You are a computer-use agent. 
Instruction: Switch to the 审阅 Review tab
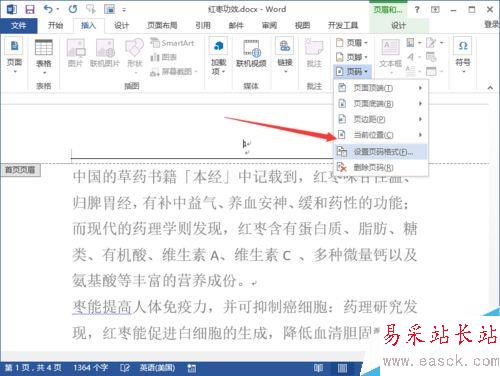coord(269,25)
